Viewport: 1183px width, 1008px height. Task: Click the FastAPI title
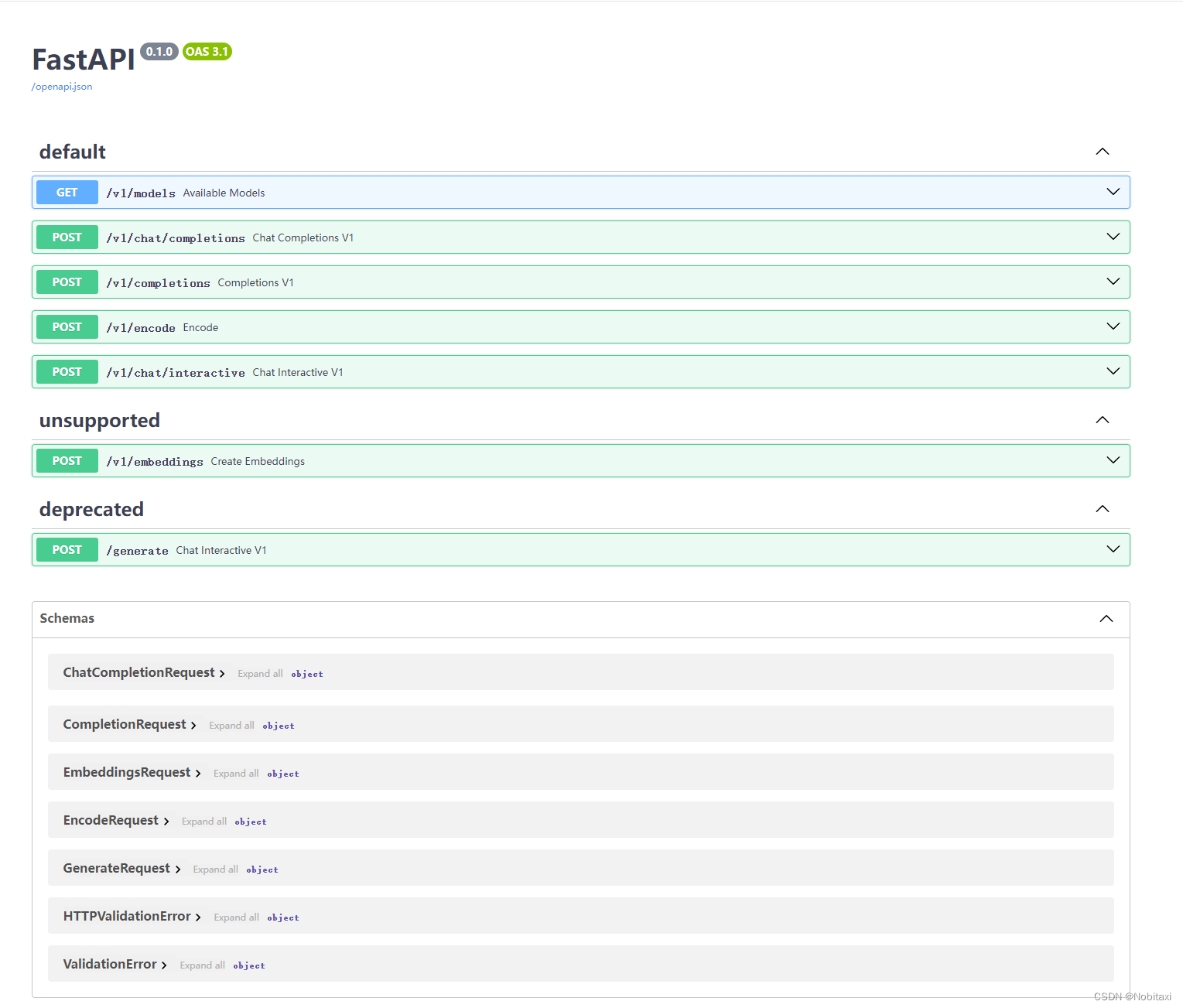click(x=84, y=60)
